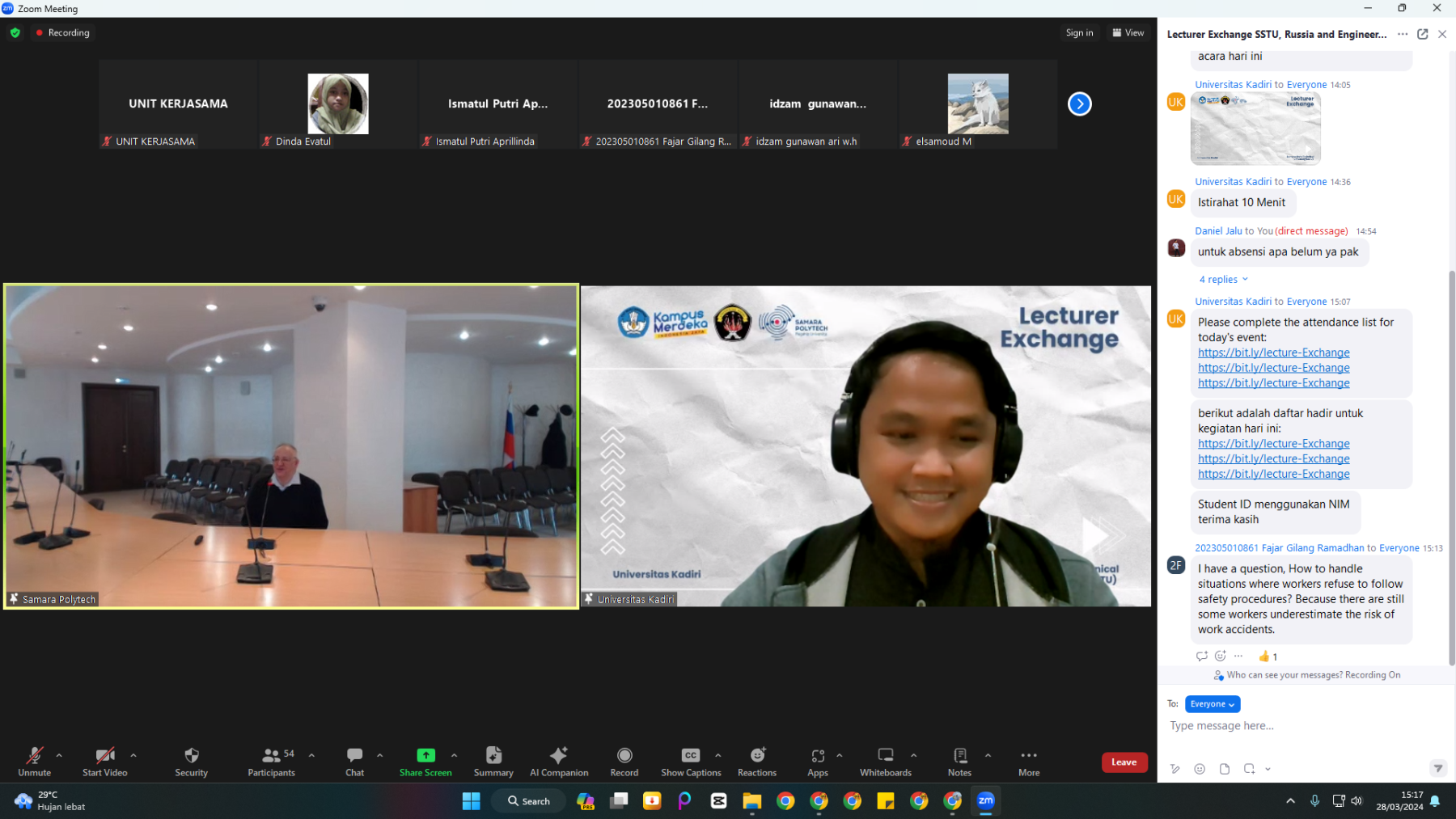The height and width of the screenshot is (819, 1456).
Task: Open the shared image thumbnail in chat
Action: tap(1255, 129)
